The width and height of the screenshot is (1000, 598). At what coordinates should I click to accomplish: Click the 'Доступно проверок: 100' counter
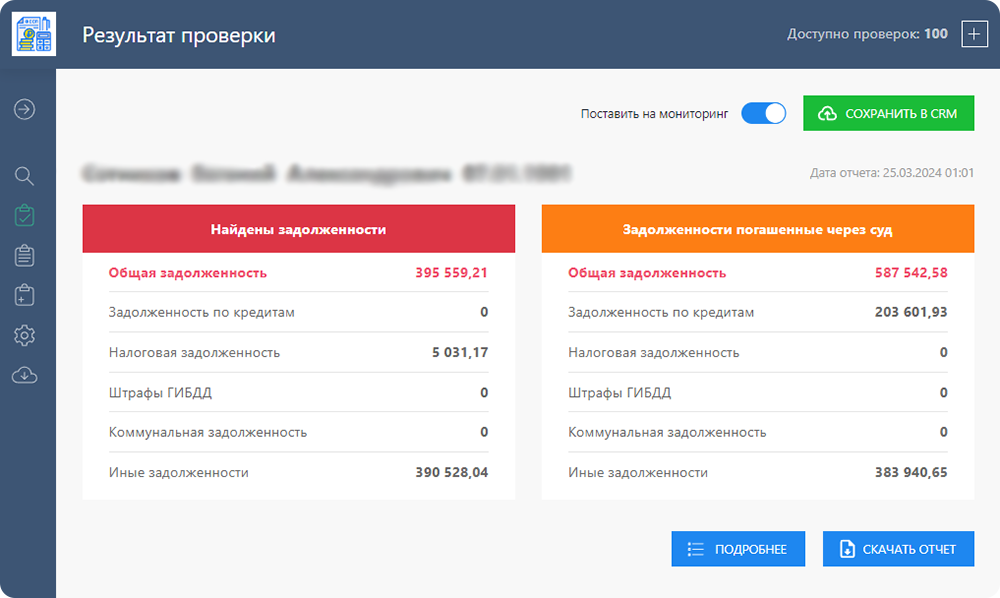click(867, 34)
